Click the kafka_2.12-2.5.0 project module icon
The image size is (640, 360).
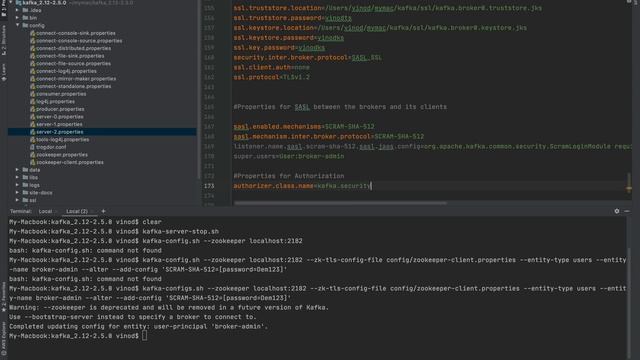coord(18,2)
